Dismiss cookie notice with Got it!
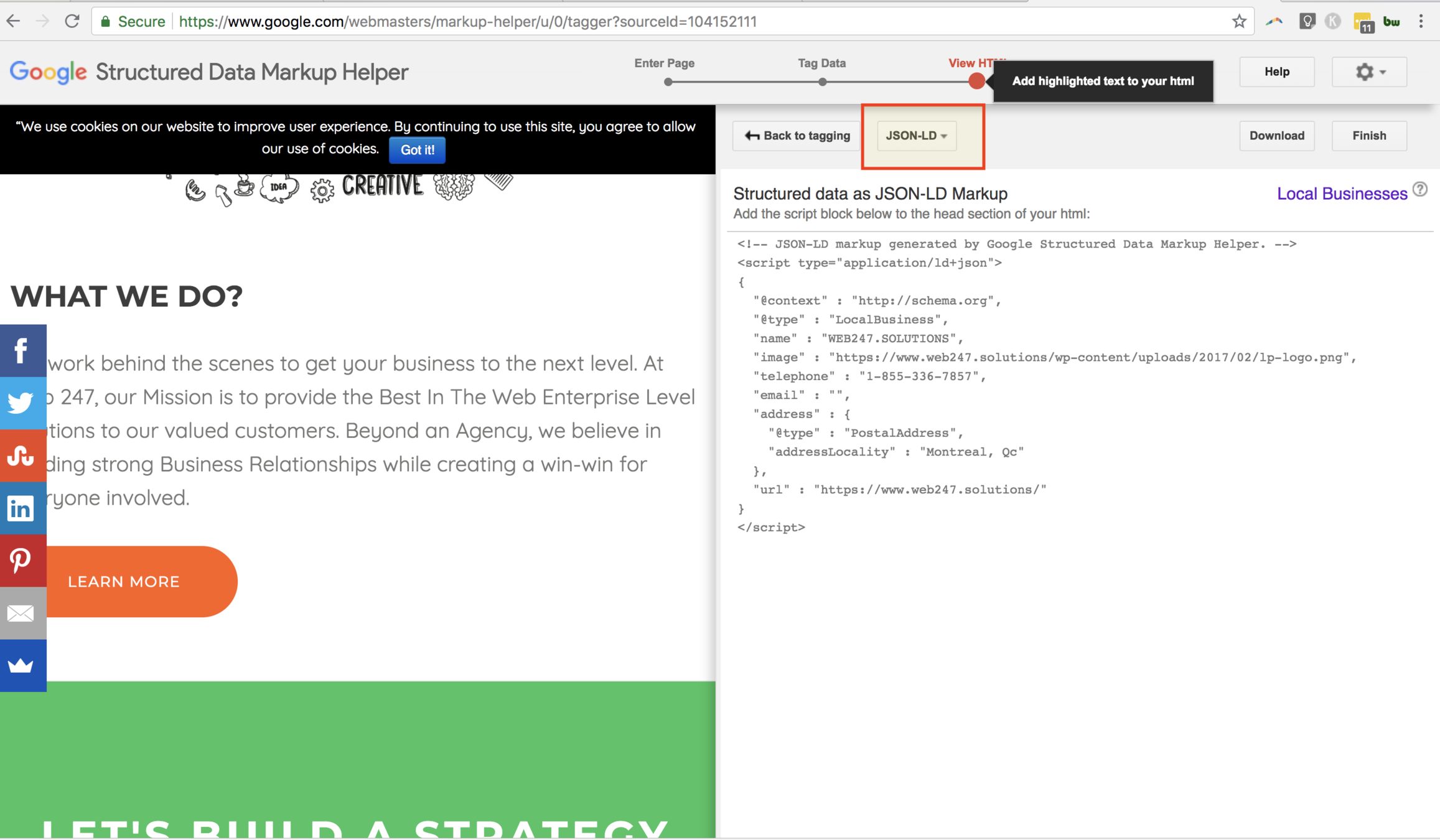 click(417, 150)
